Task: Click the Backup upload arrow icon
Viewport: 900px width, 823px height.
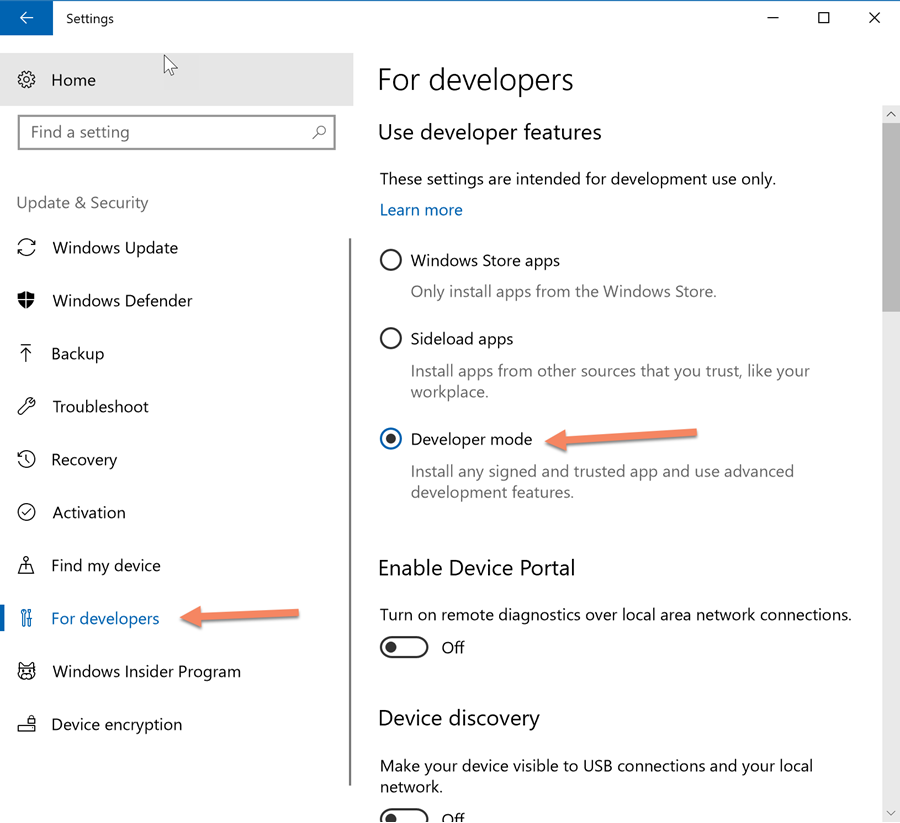Action: pos(27,354)
